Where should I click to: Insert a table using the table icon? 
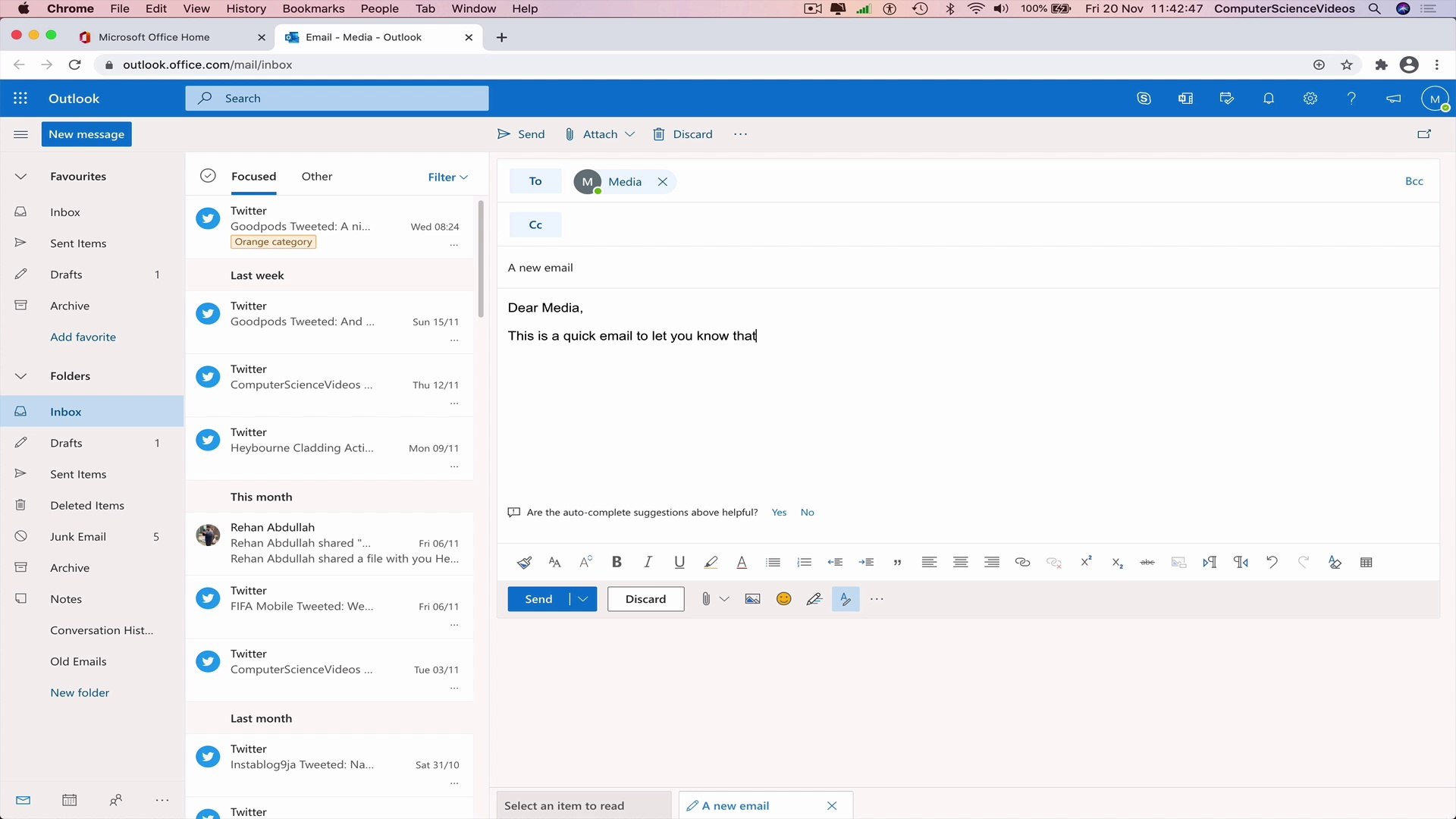(x=1366, y=562)
